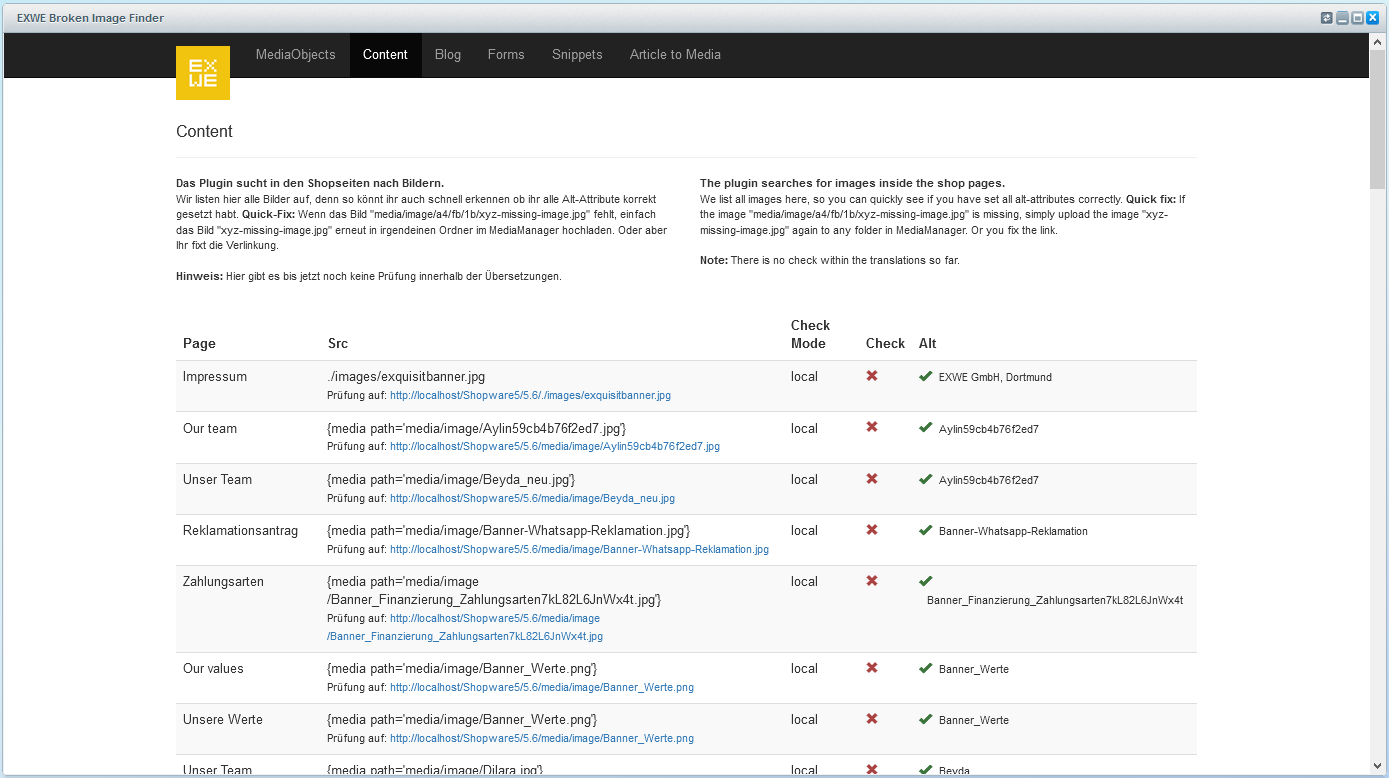Go to the Snippets tab
The height and width of the screenshot is (778, 1389).
[x=577, y=55]
